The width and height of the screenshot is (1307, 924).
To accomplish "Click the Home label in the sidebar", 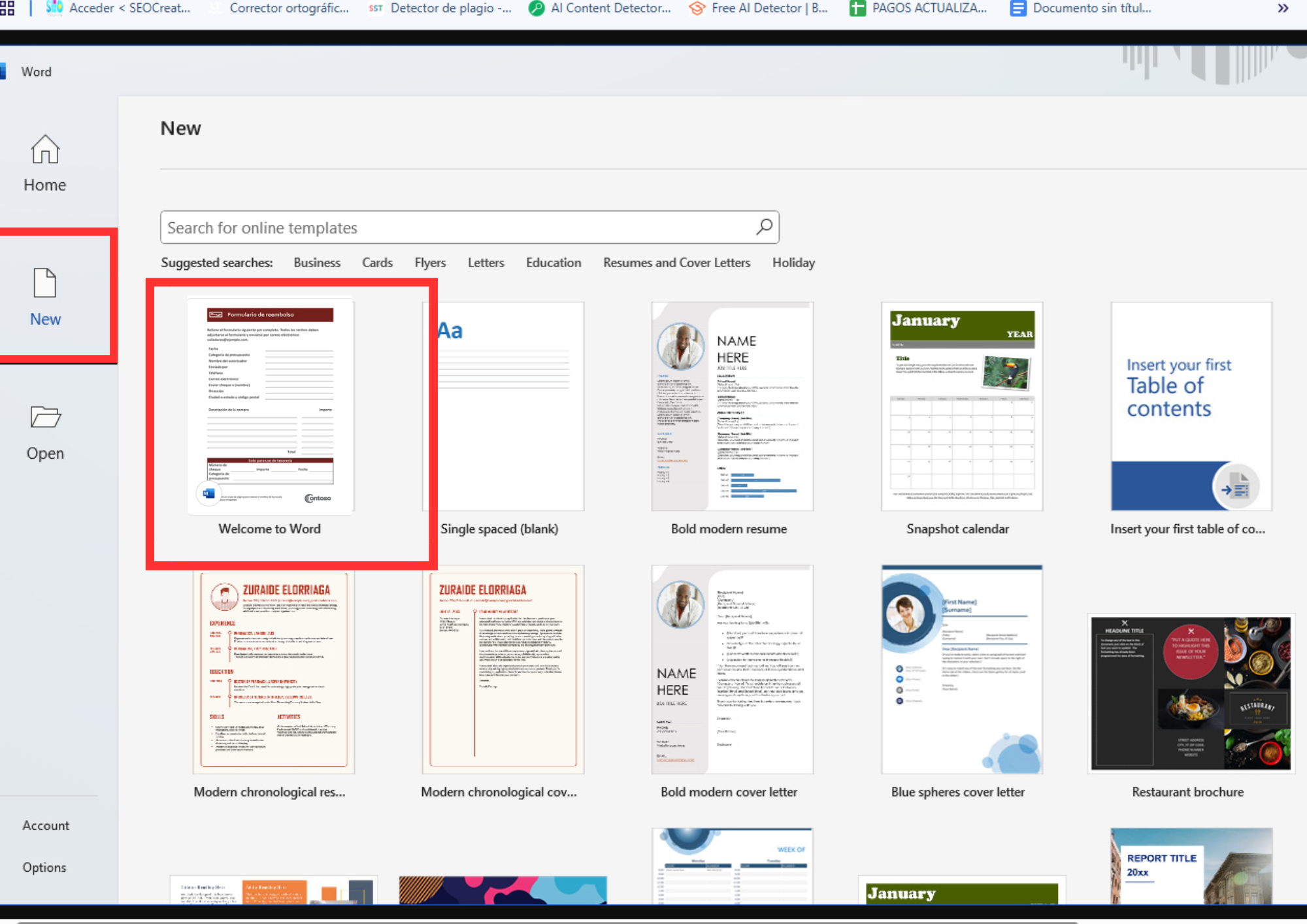I will (45, 185).
